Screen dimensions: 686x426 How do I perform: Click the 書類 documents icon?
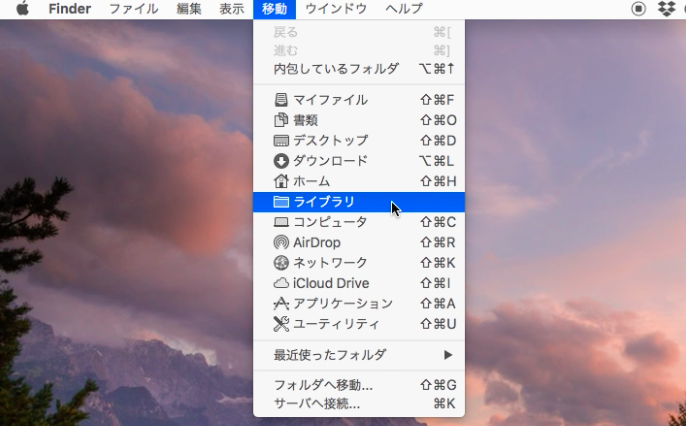pyautogui.click(x=281, y=120)
